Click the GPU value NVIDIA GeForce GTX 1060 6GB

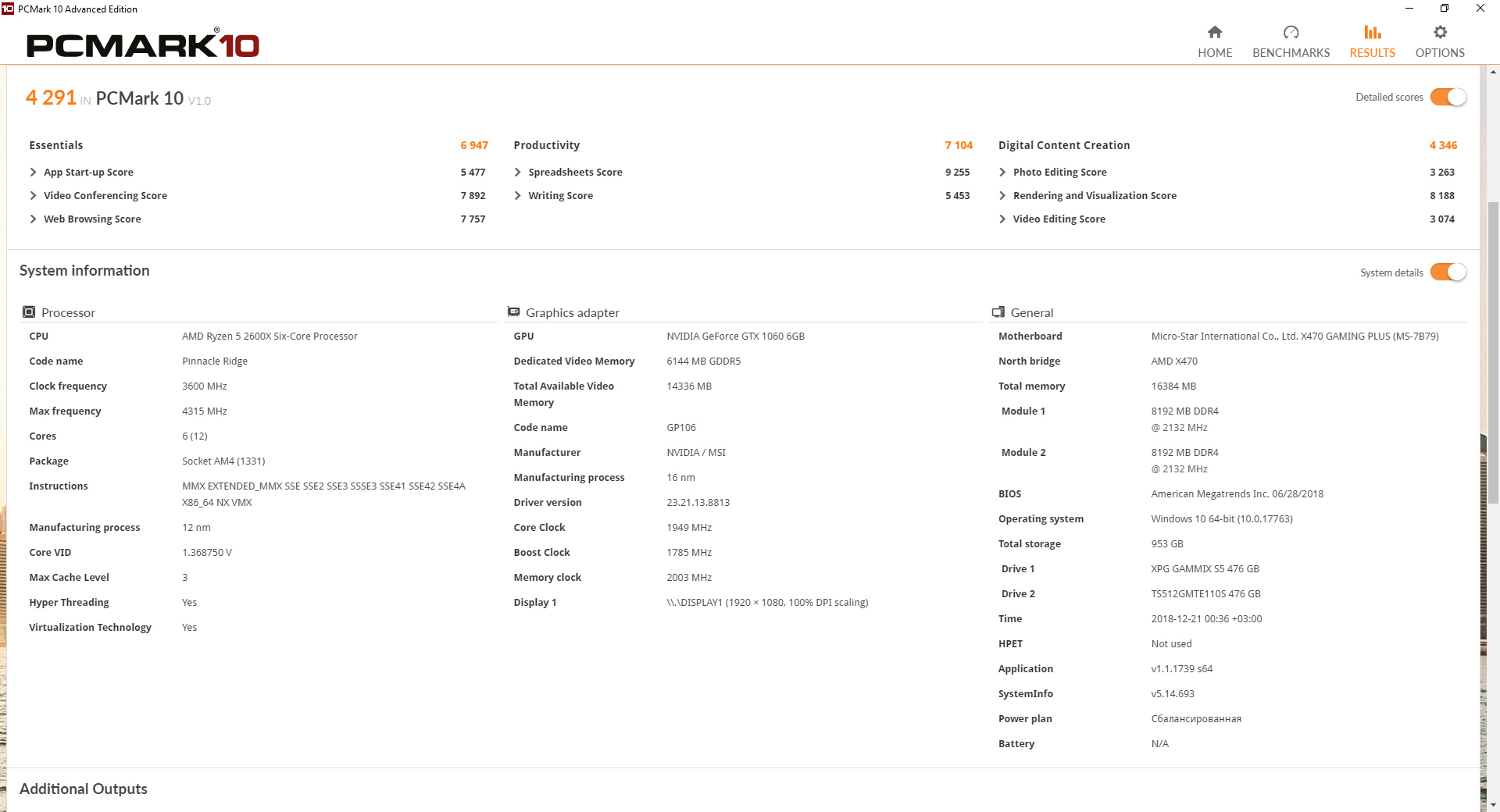pyautogui.click(x=735, y=337)
